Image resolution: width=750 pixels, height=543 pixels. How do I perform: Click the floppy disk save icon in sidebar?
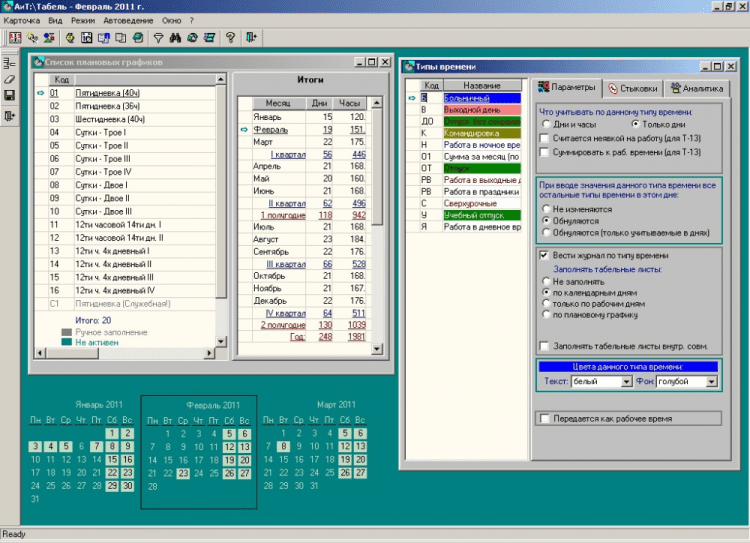(x=9, y=96)
